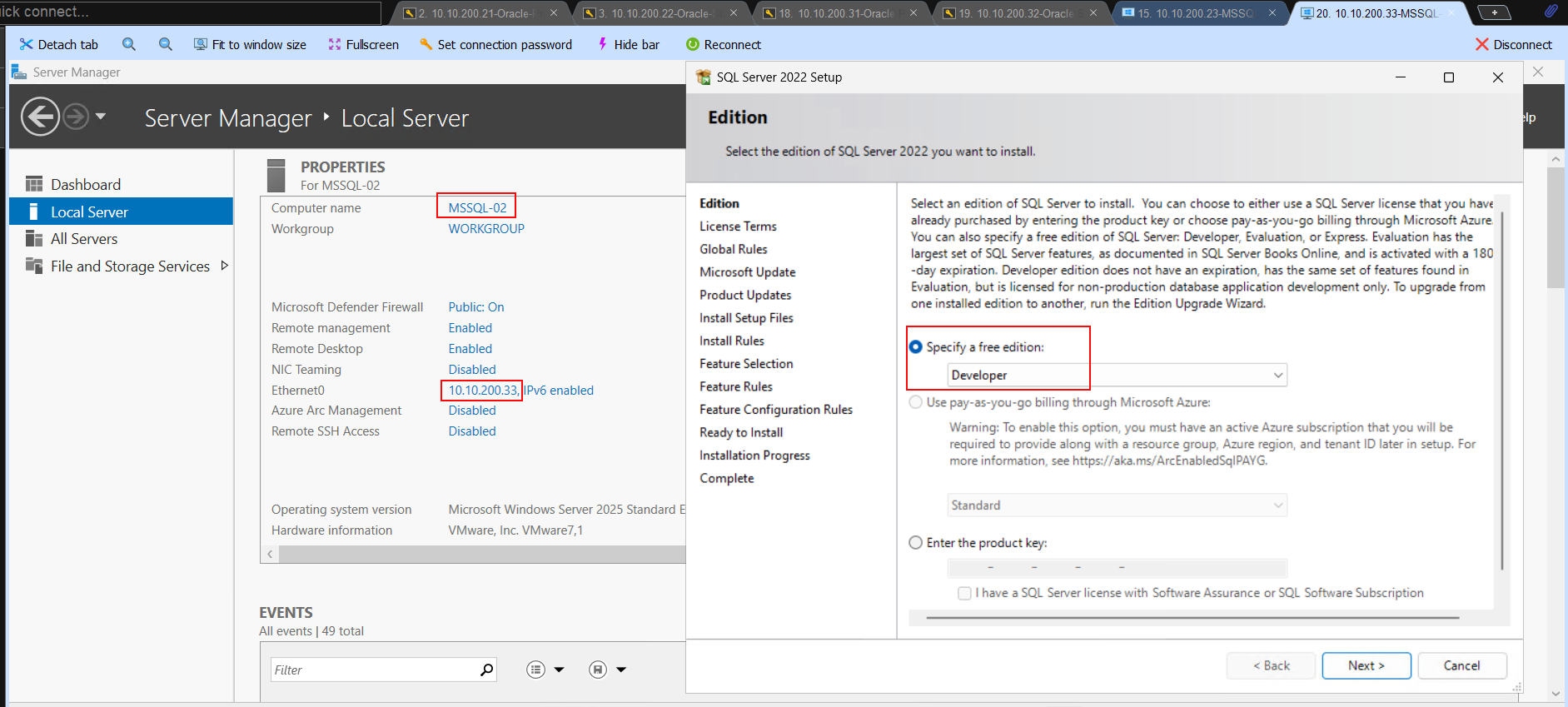1568x707 pixels.
Task: Open the navigation history dropdown arrow
Action: pyautogui.click(x=101, y=117)
